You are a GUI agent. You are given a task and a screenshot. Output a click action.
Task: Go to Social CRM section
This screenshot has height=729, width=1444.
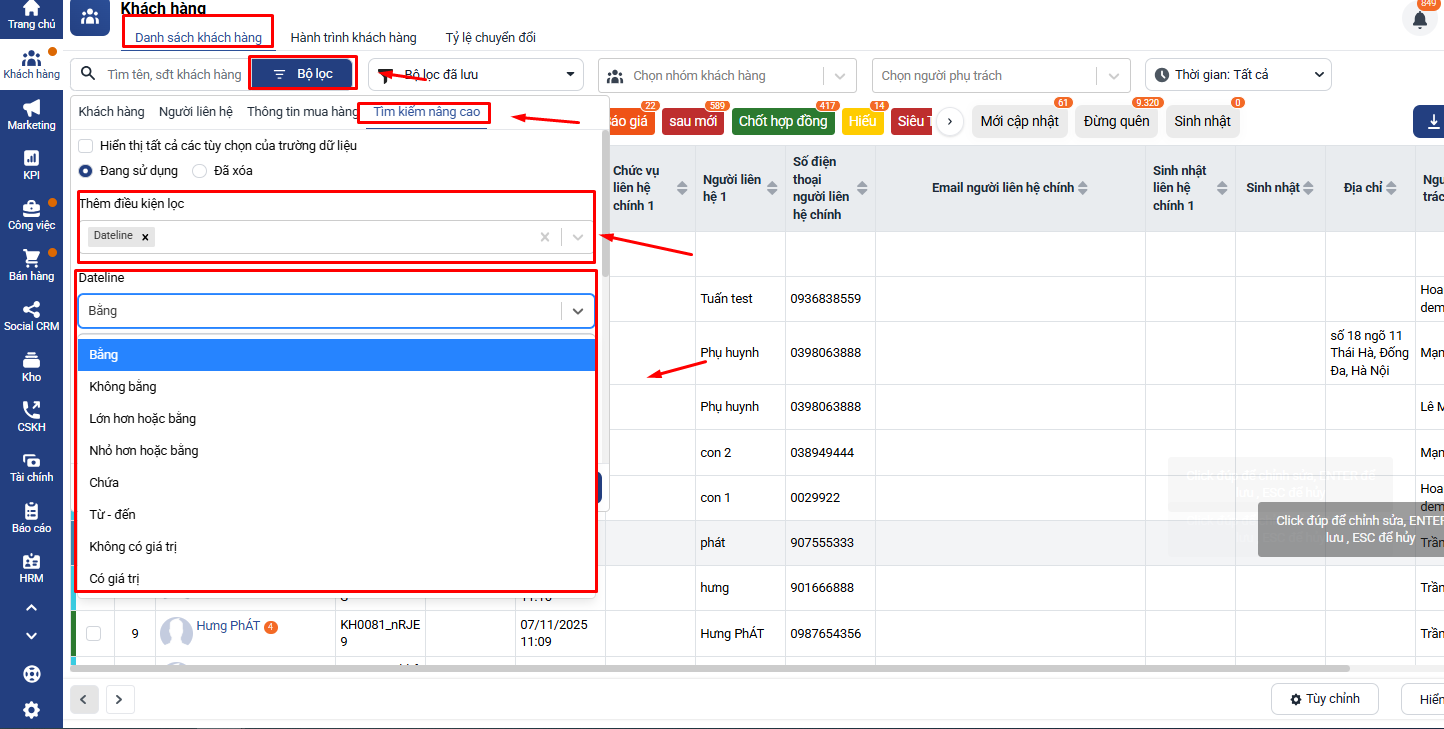31,316
